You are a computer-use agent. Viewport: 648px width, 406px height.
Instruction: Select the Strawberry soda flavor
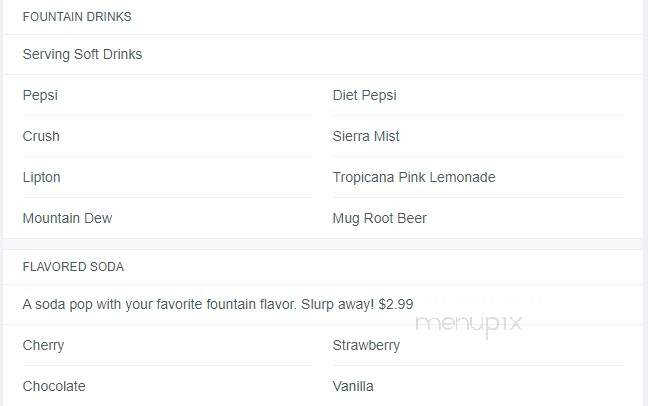tap(366, 345)
